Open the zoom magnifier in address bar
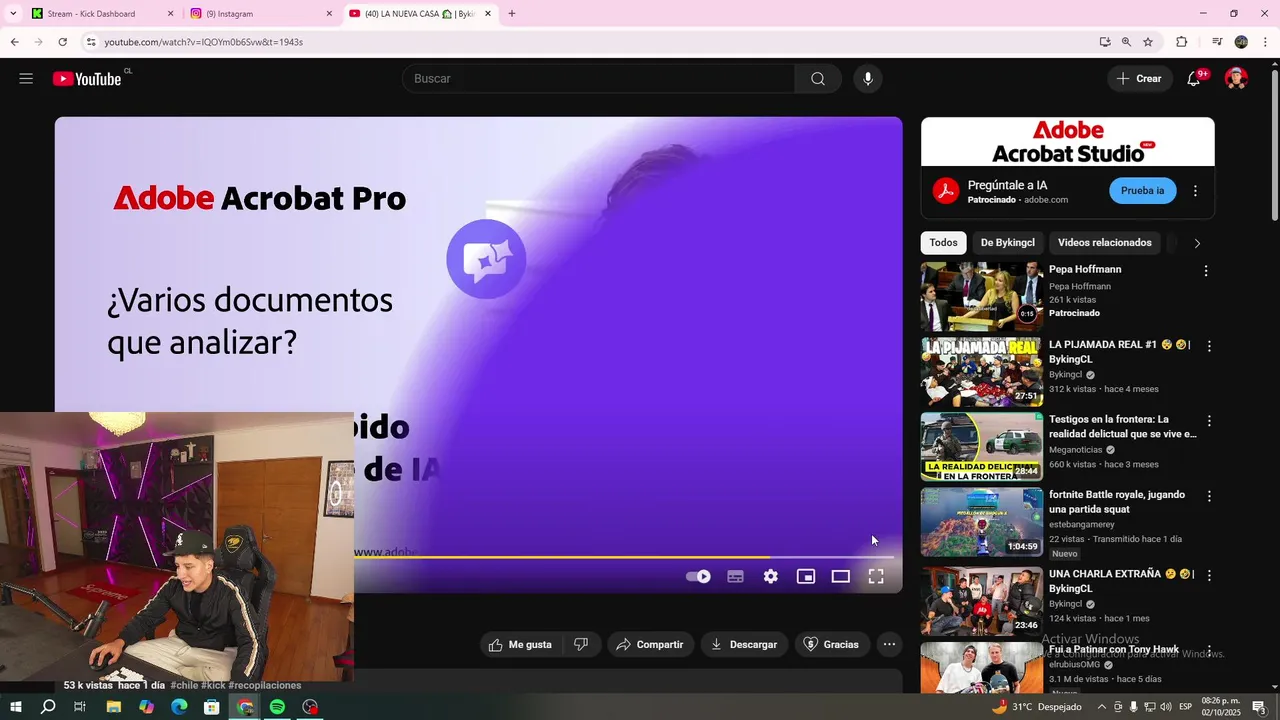The width and height of the screenshot is (1280, 720). coord(1126,42)
